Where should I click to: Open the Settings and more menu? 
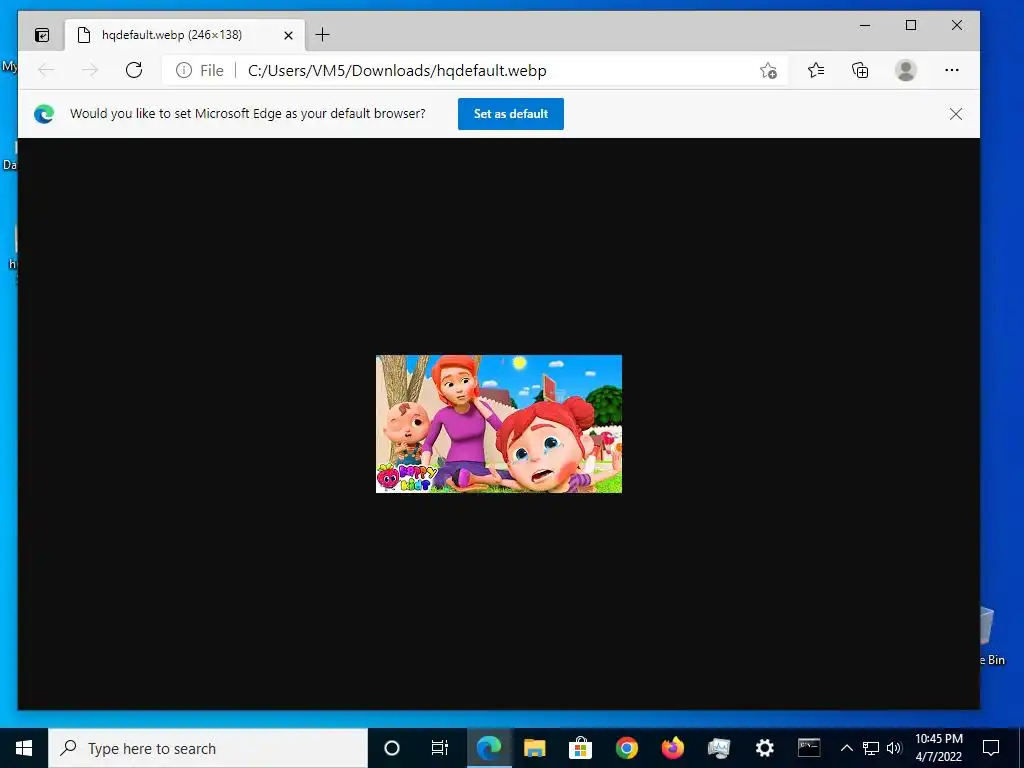(x=952, y=70)
